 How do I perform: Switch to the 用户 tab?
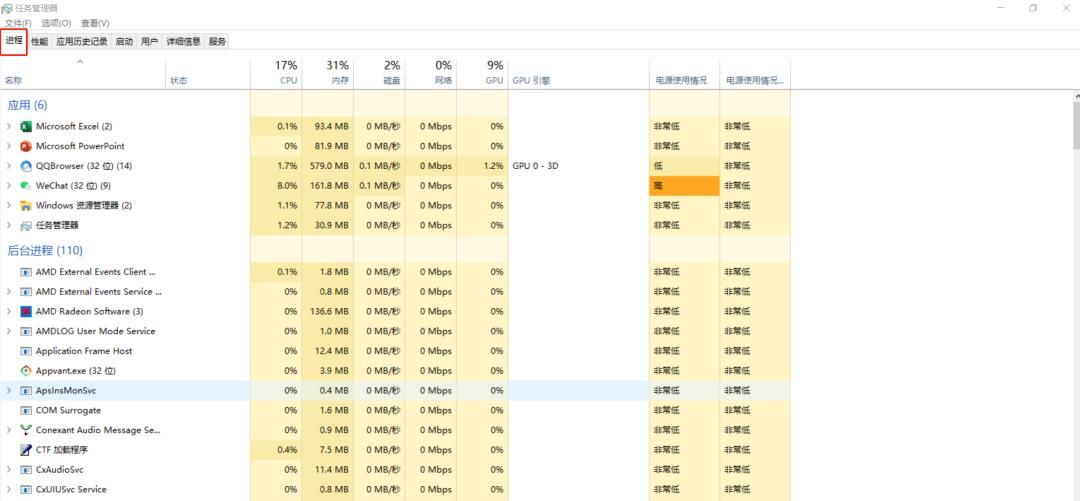point(149,41)
